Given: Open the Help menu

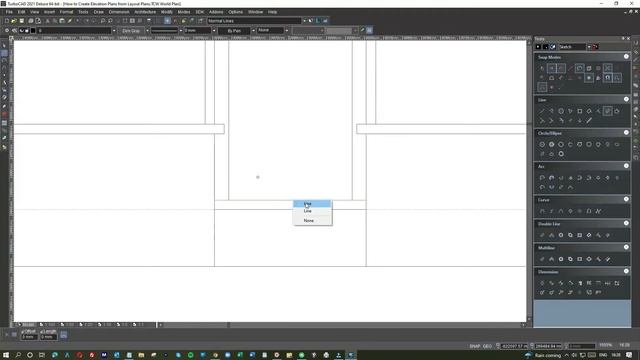Looking at the screenshot, I should pos(272,12).
